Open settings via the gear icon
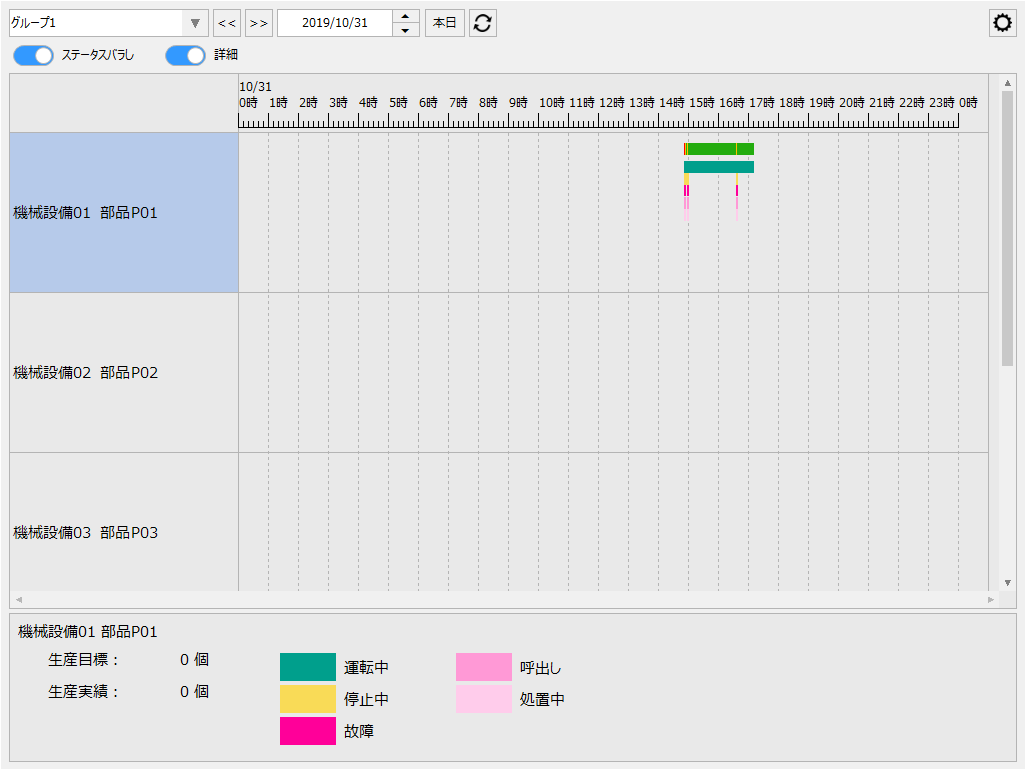Screen dimensions: 1026x769 click(x=1002, y=22)
